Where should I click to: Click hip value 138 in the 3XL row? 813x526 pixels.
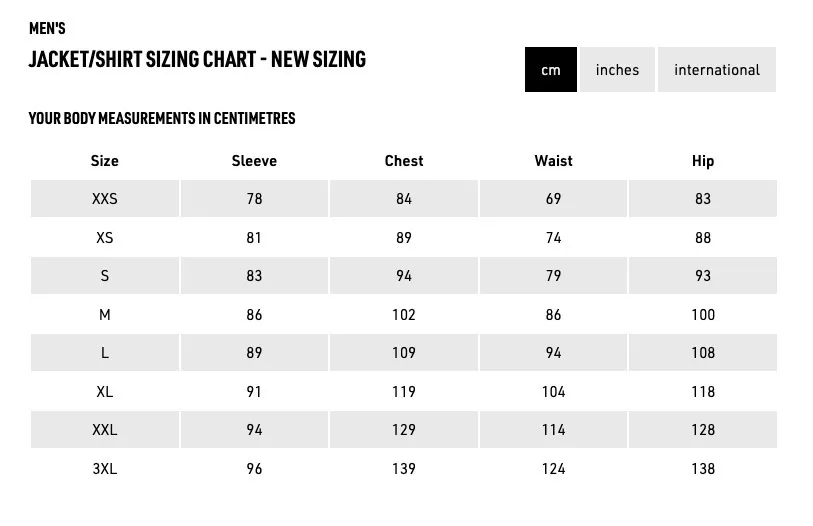pos(703,468)
